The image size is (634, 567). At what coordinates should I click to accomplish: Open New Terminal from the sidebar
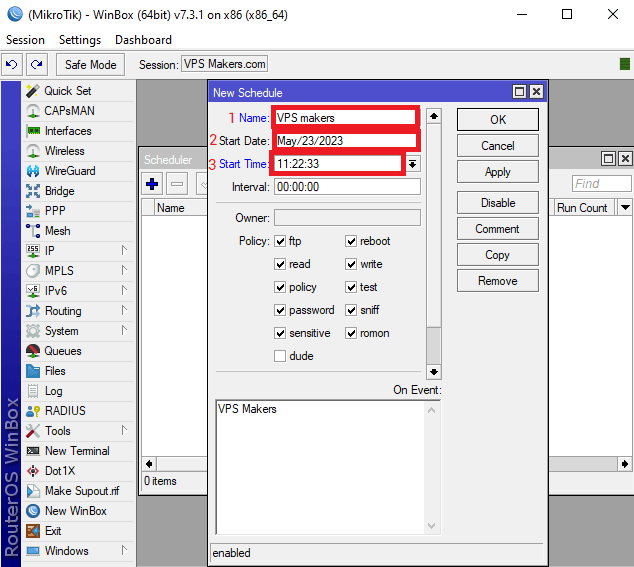pyautogui.click(x=78, y=451)
